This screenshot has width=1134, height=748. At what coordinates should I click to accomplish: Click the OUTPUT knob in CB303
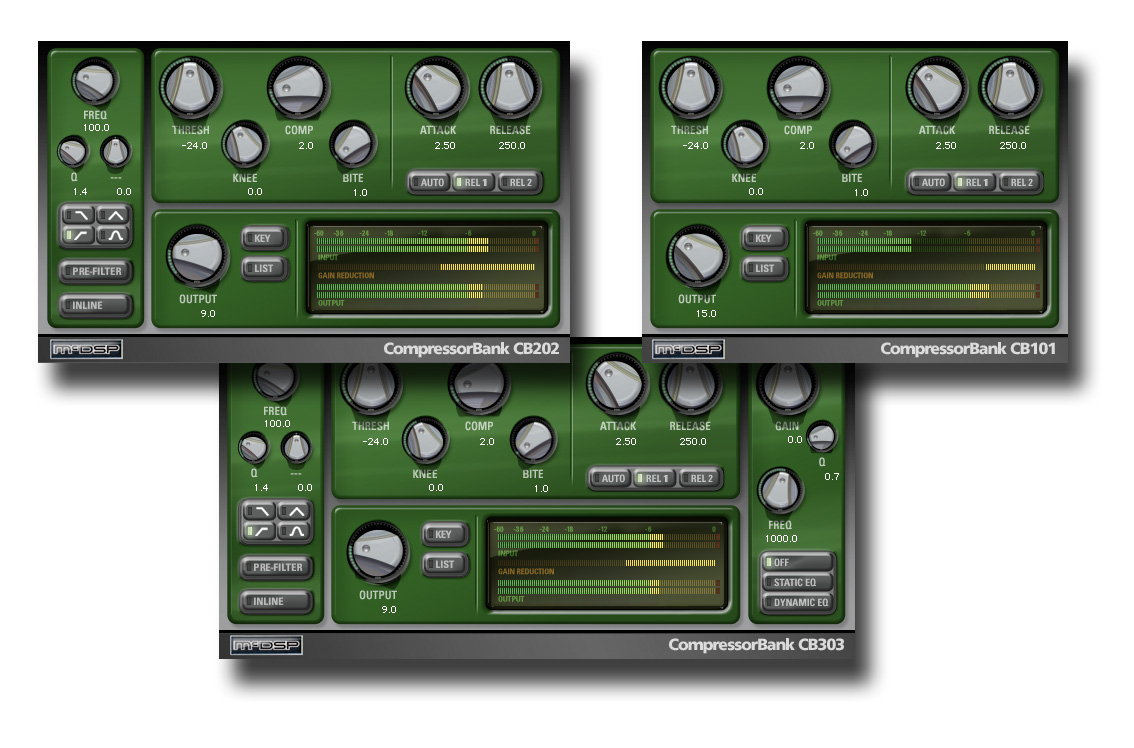point(378,553)
